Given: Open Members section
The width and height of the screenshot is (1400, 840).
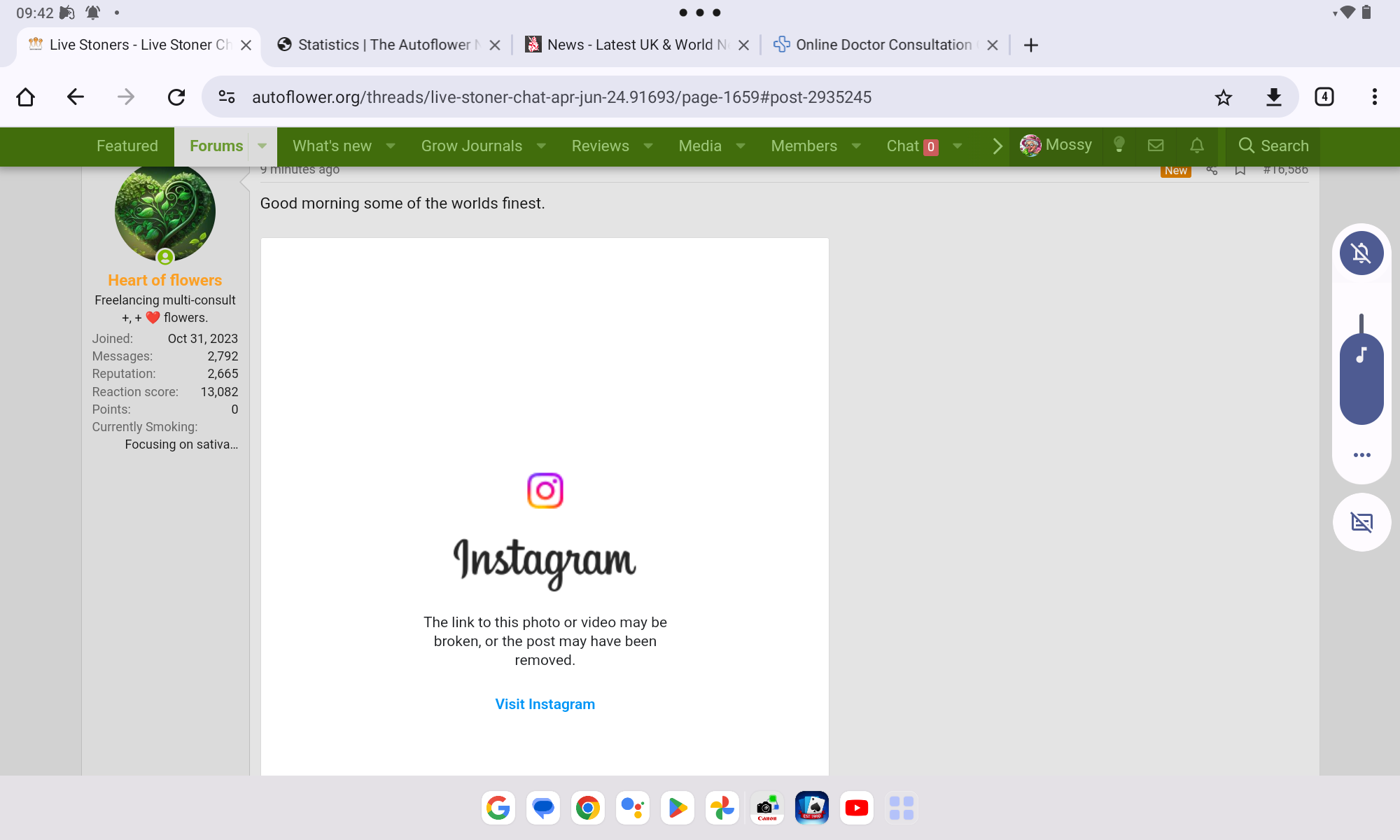Looking at the screenshot, I should pyautogui.click(x=804, y=146).
